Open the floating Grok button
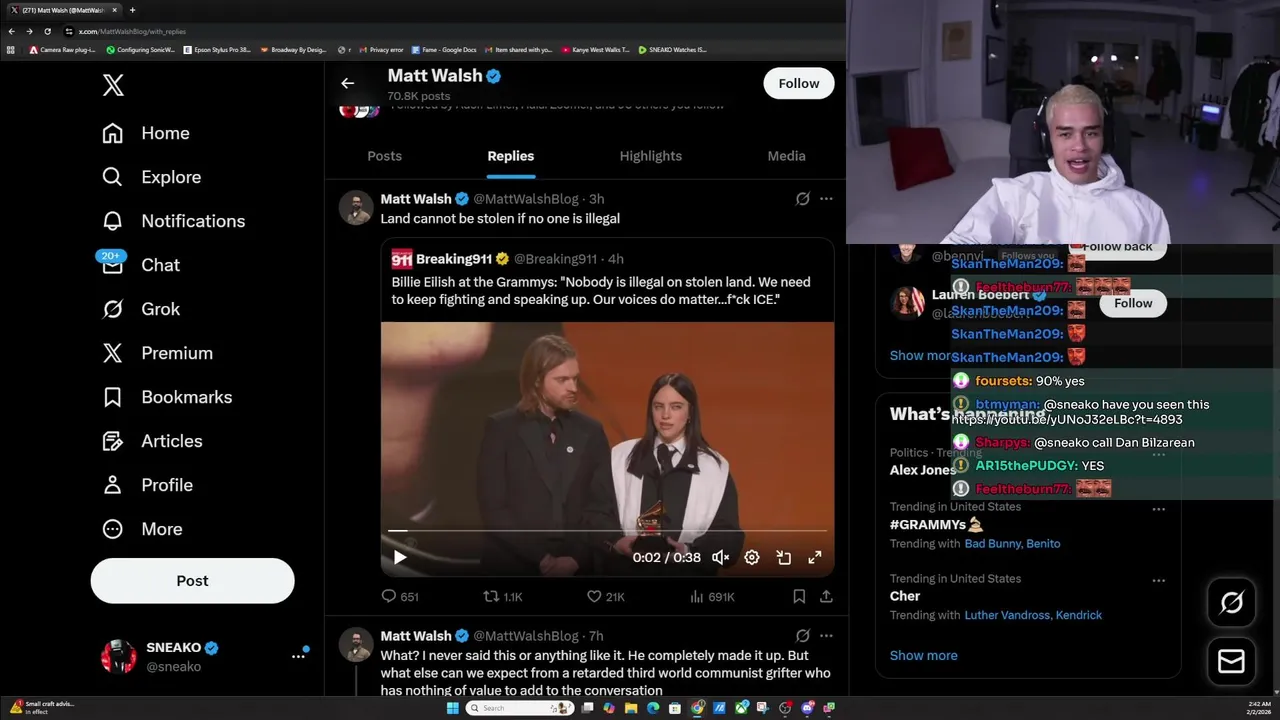The image size is (1280, 720). click(1231, 602)
